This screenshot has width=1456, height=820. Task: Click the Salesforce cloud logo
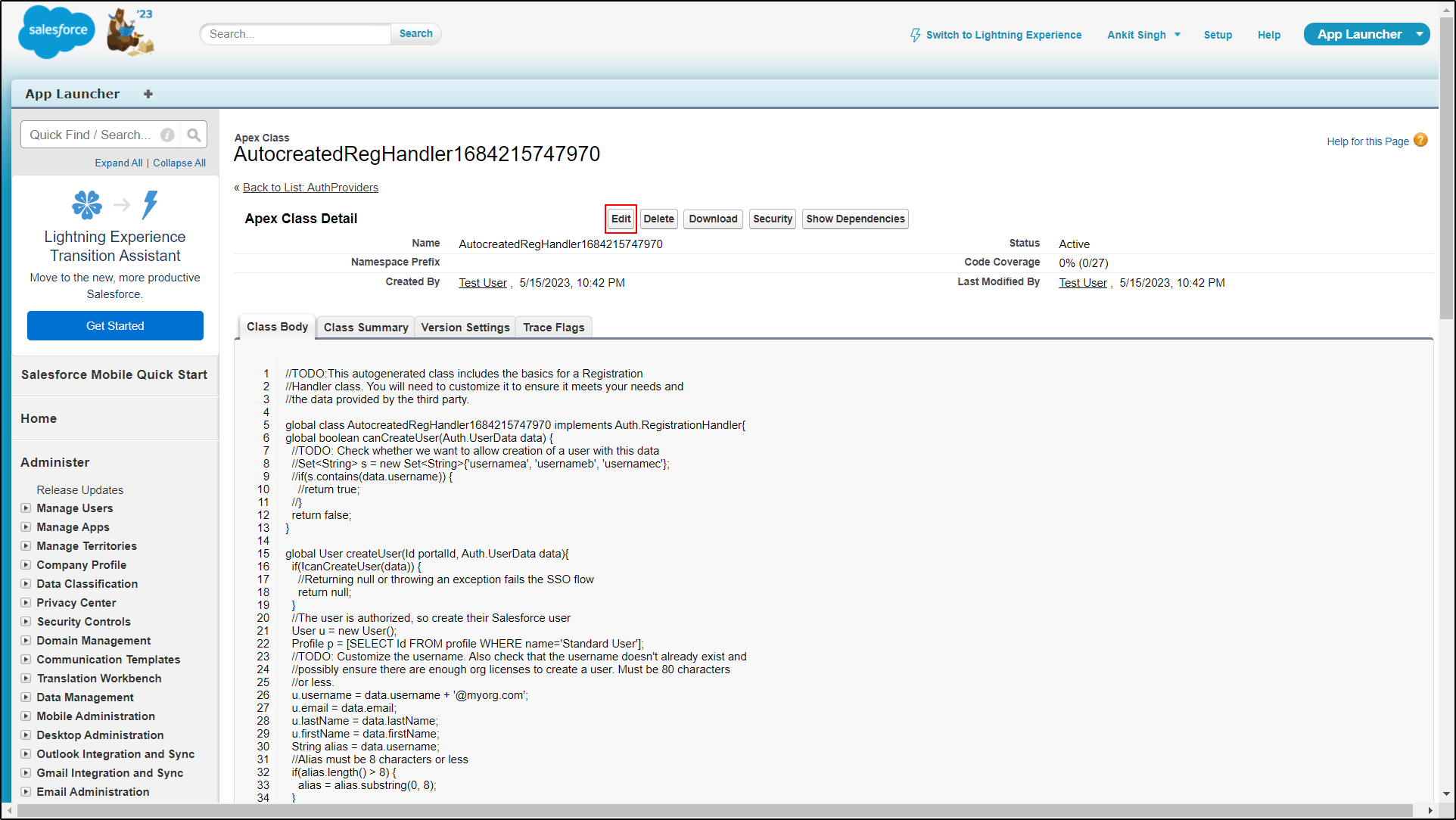[56, 32]
